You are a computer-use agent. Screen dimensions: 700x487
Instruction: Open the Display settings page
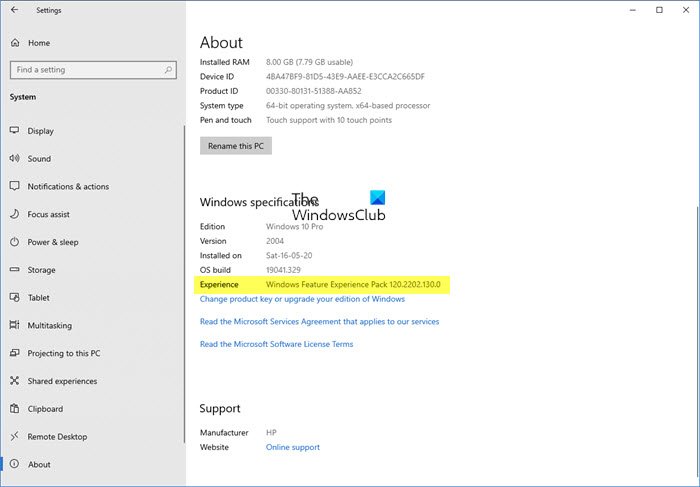point(93,131)
